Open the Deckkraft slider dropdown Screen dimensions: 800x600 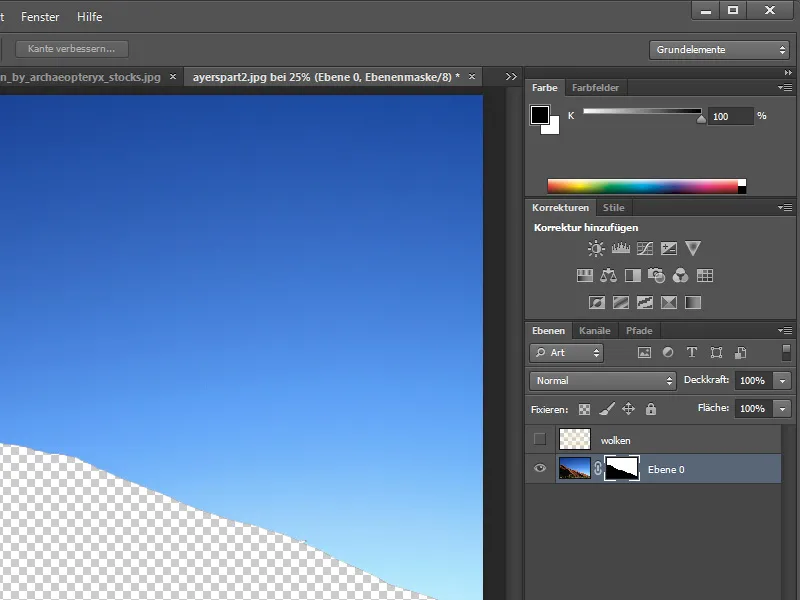[782, 381]
